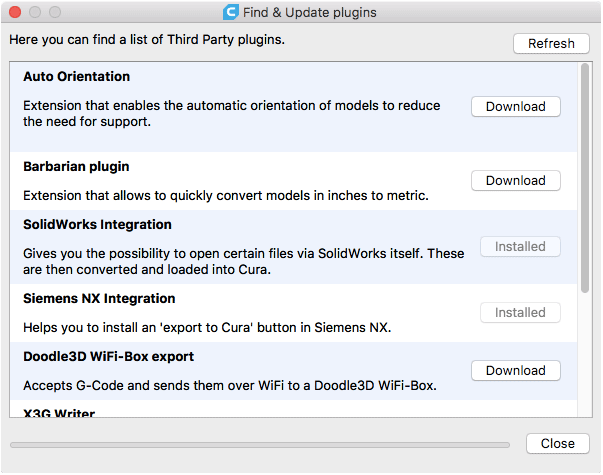The height and width of the screenshot is (475, 603).
Task: Close window with red title bar button
Action: 15,13
